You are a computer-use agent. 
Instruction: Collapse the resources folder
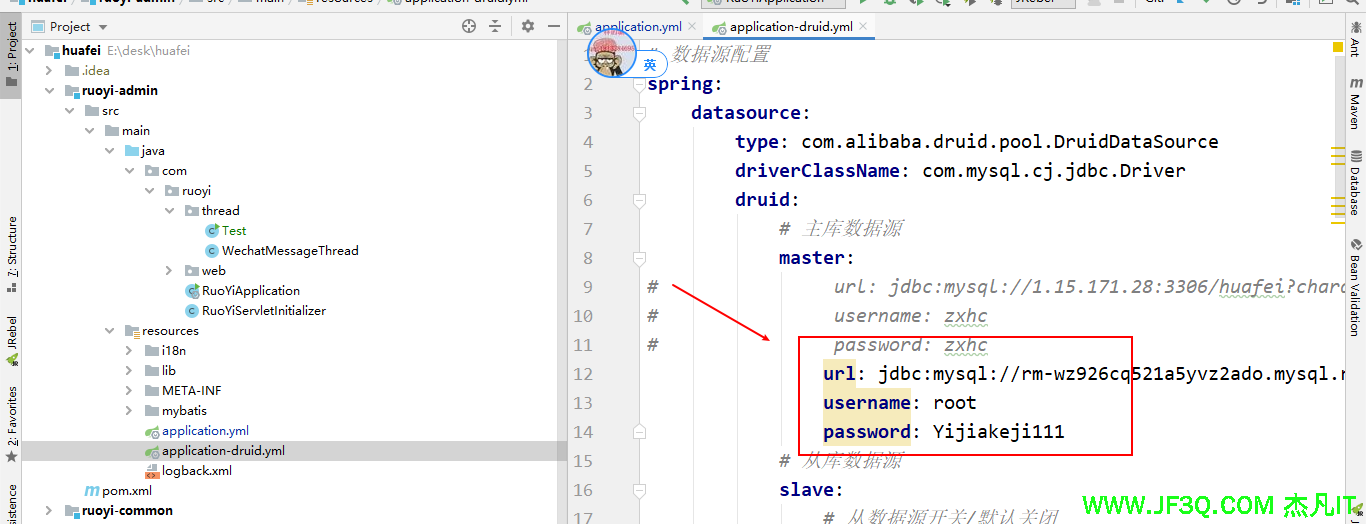(111, 331)
